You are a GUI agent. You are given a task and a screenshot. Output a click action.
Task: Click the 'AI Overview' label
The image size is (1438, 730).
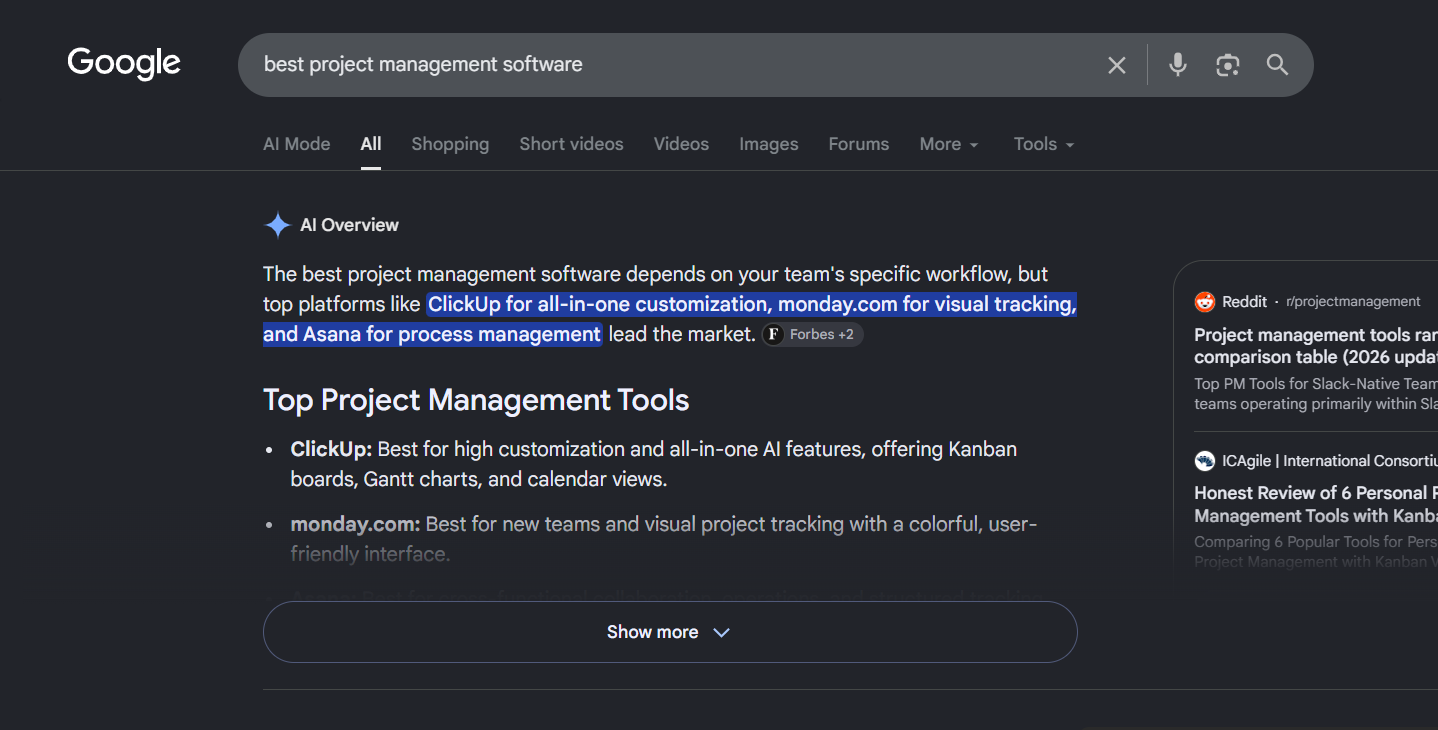pyautogui.click(x=349, y=225)
